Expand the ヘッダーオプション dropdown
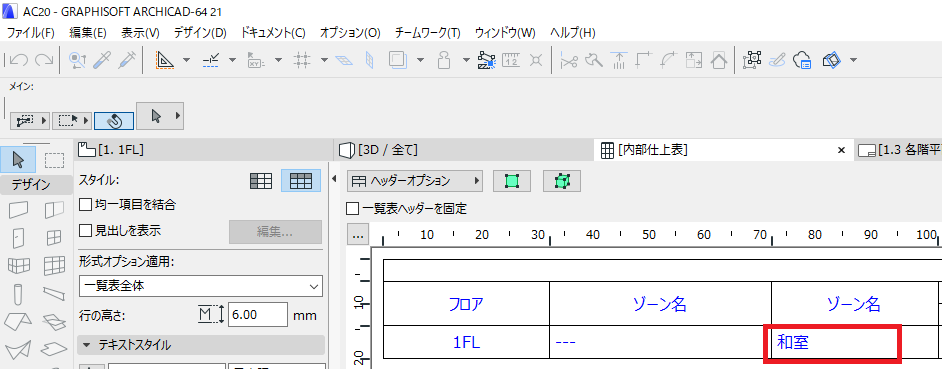942x369 pixels. click(x=416, y=180)
